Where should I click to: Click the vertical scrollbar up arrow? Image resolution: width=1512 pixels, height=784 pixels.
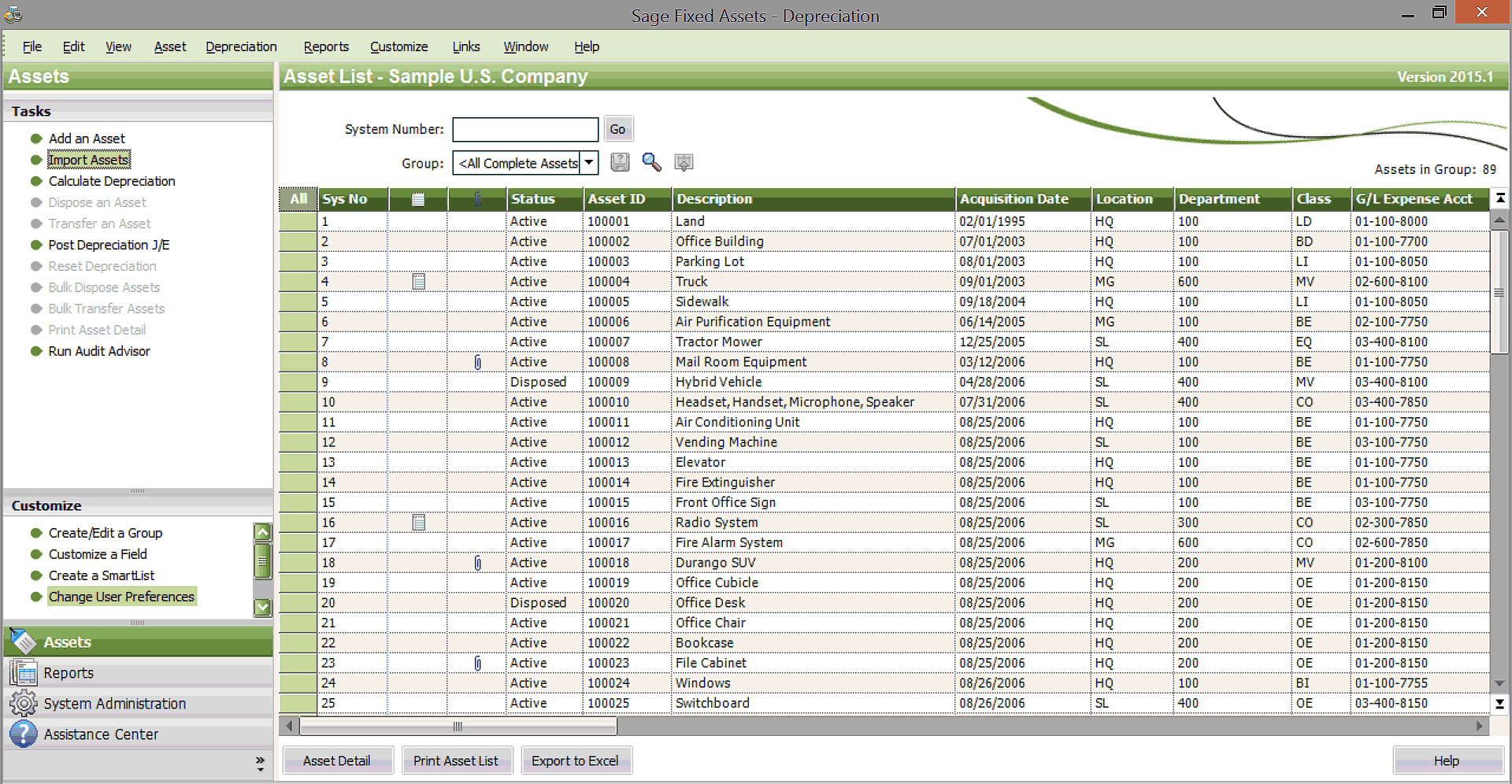(x=1500, y=220)
